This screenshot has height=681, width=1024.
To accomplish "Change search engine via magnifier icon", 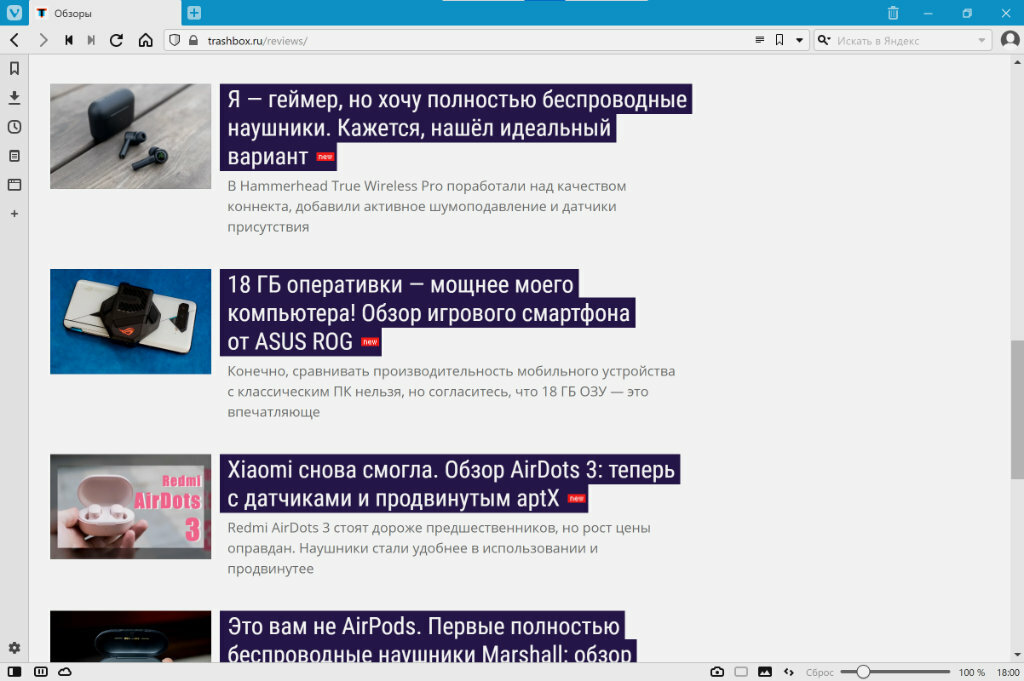I will coord(824,40).
